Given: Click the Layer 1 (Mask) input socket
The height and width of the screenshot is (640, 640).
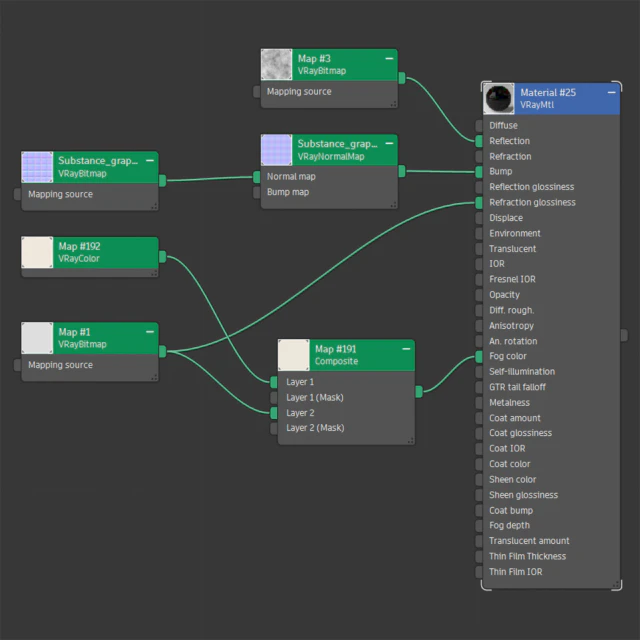Looking at the screenshot, I should pos(274,398).
